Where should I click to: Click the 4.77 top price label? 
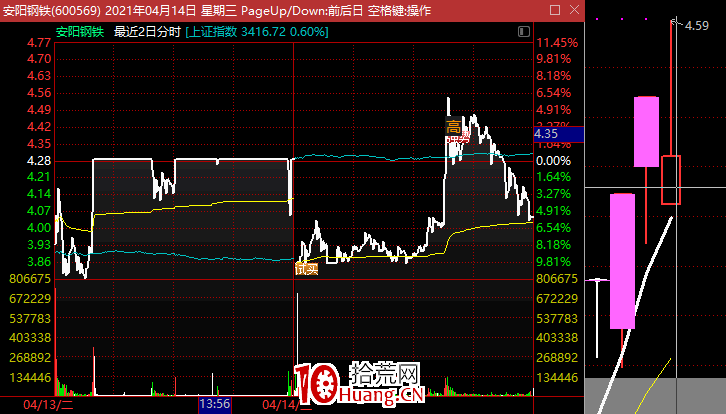[39, 43]
